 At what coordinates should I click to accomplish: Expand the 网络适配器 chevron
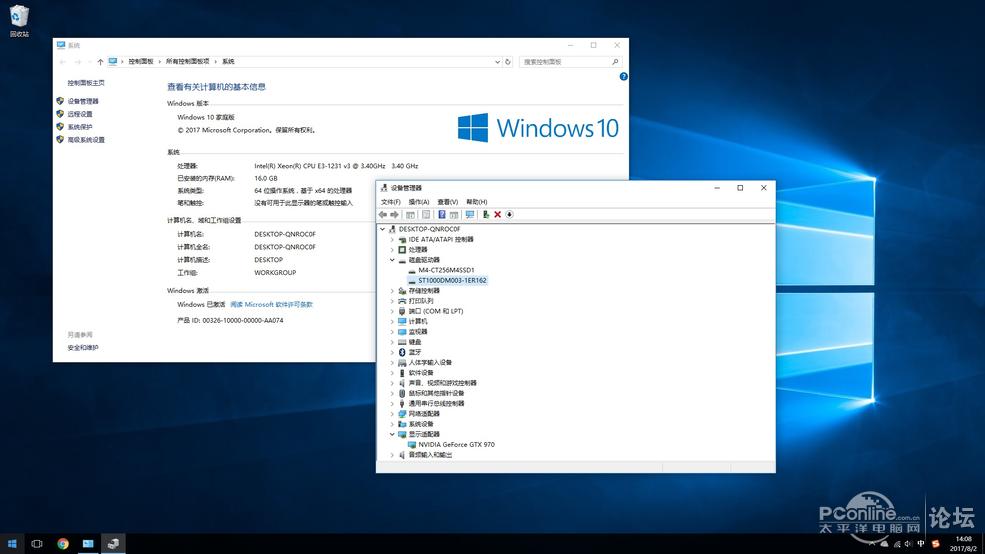tap(392, 414)
